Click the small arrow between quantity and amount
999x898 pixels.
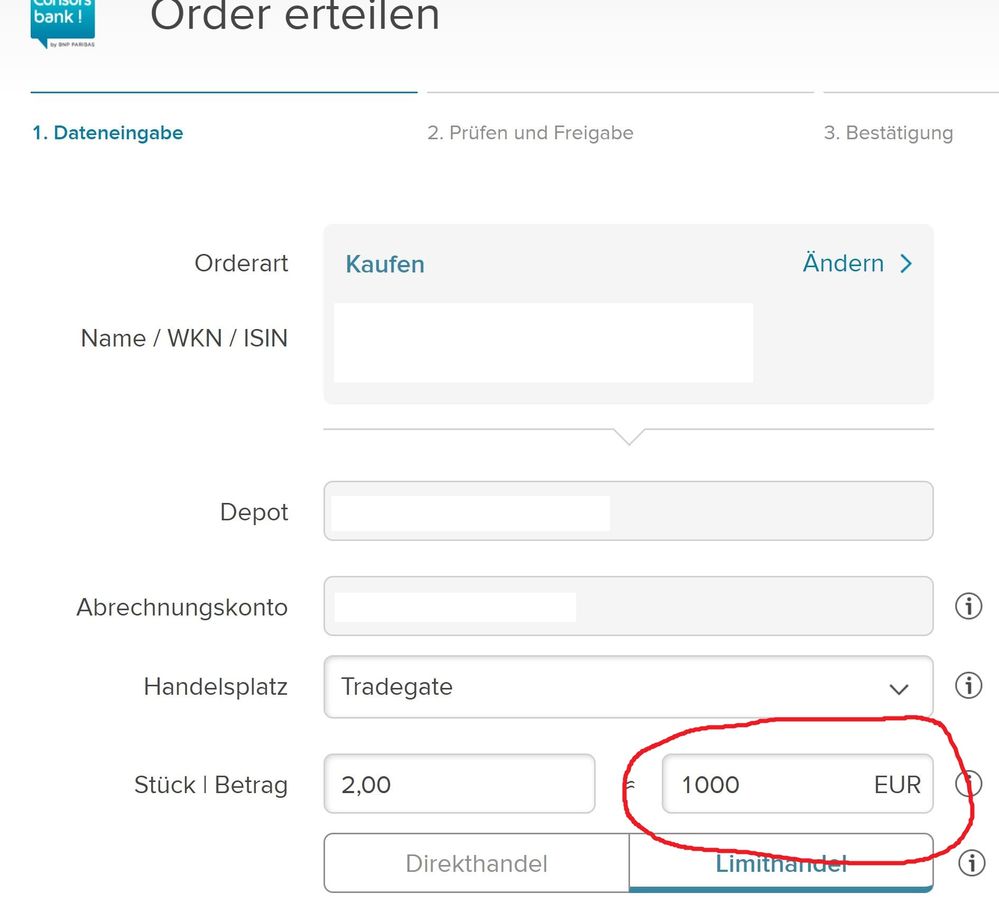(x=629, y=785)
